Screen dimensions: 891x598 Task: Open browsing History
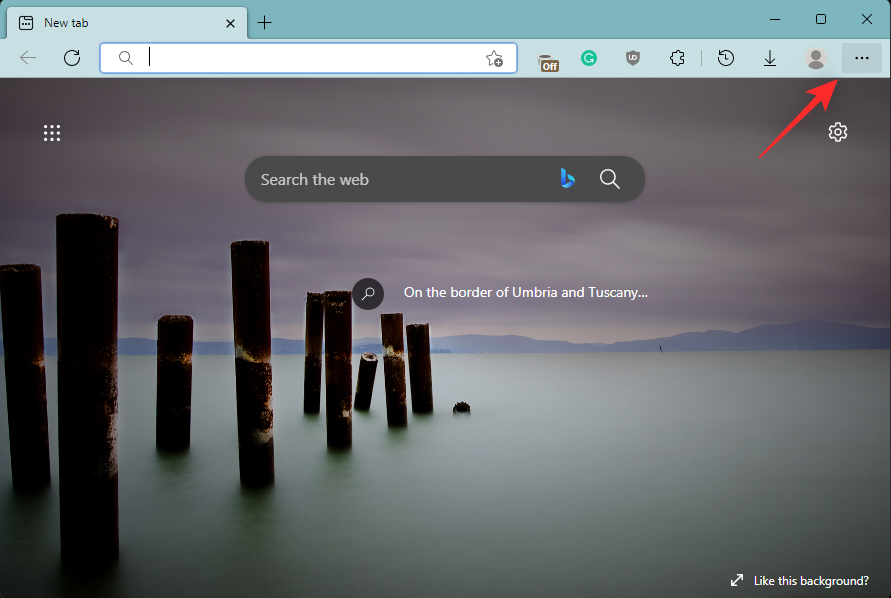click(726, 58)
